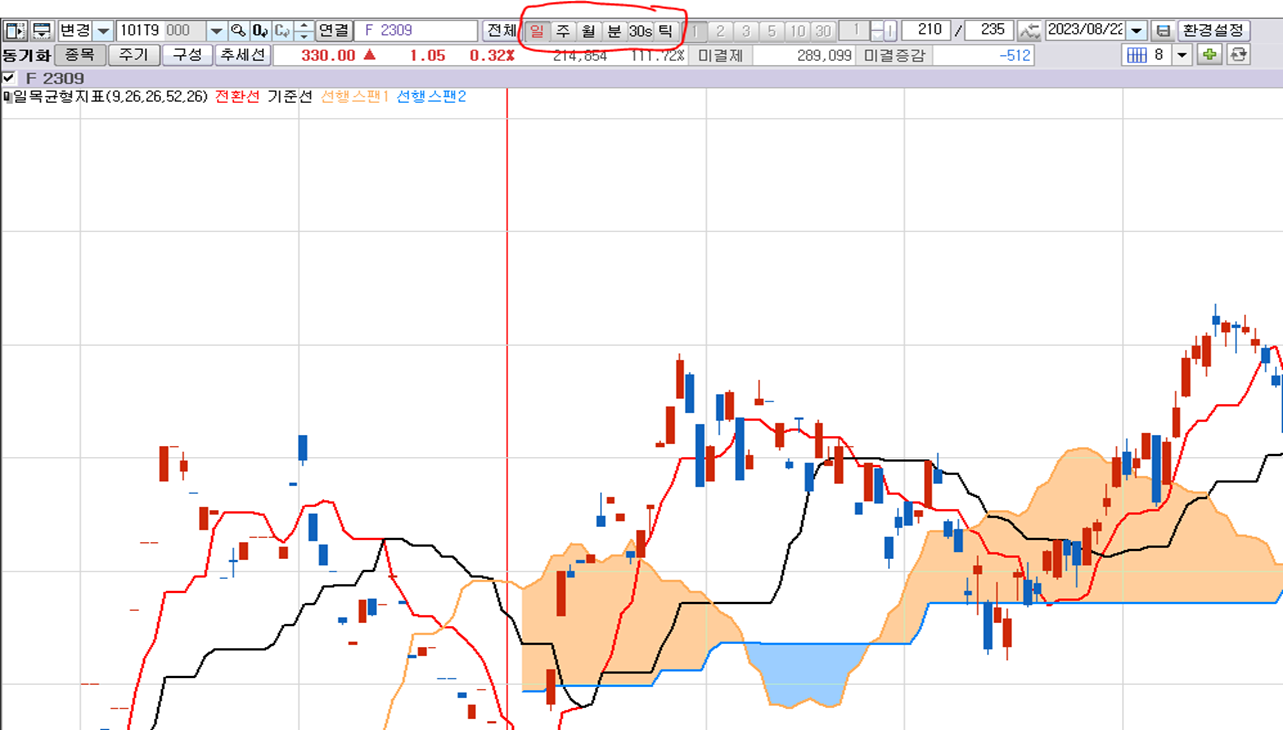Choose the interval preset 30 button
Screen dimensions: 1283x730
822,31
